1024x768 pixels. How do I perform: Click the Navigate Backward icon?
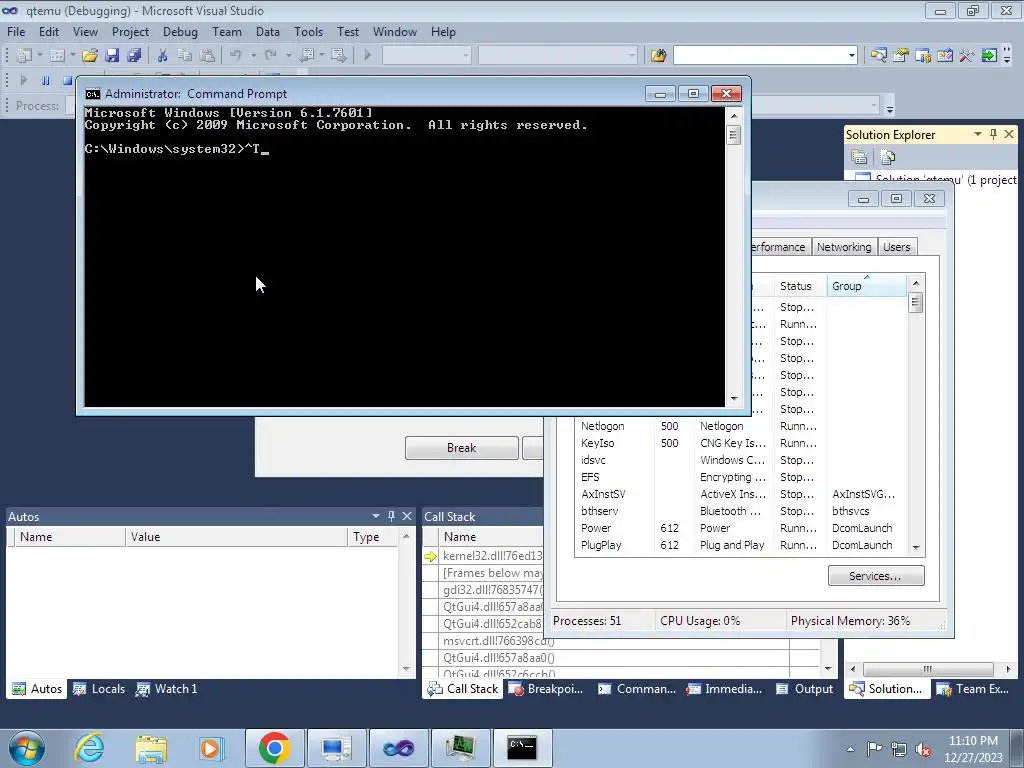click(307, 56)
